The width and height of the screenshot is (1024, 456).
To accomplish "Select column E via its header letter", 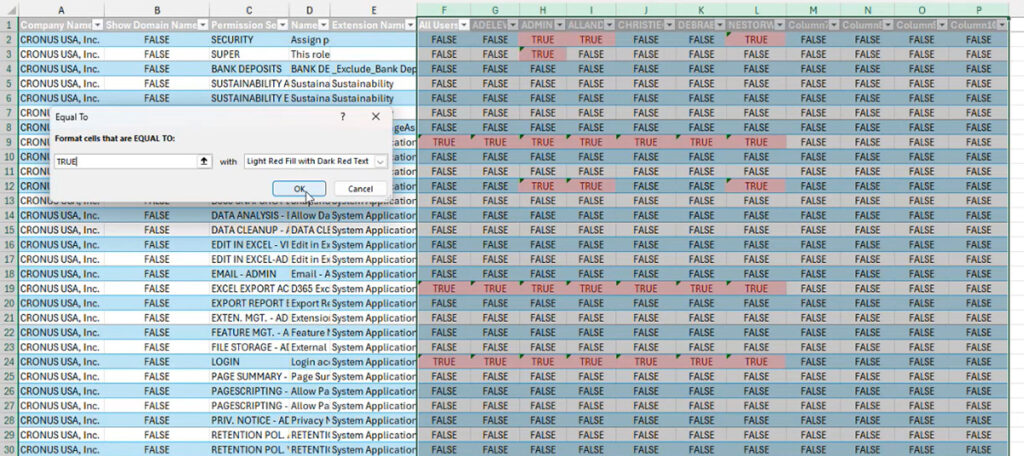I will coord(374,10).
